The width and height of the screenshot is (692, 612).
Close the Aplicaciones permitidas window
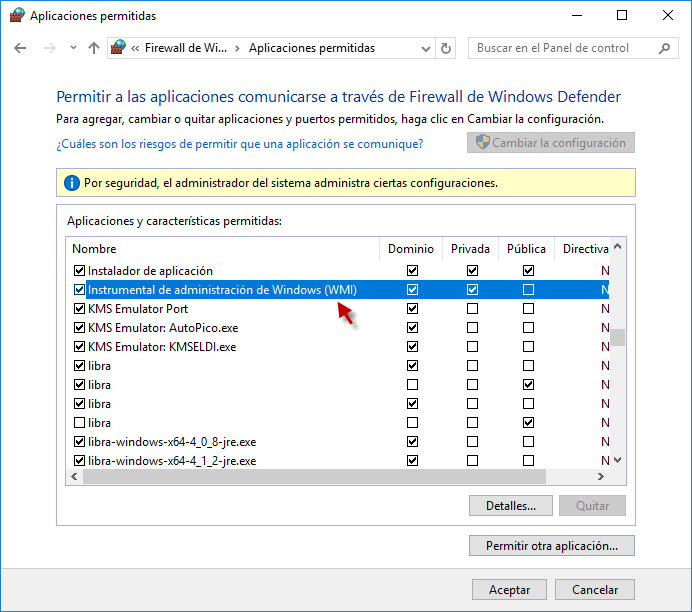(x=668, y=15)
